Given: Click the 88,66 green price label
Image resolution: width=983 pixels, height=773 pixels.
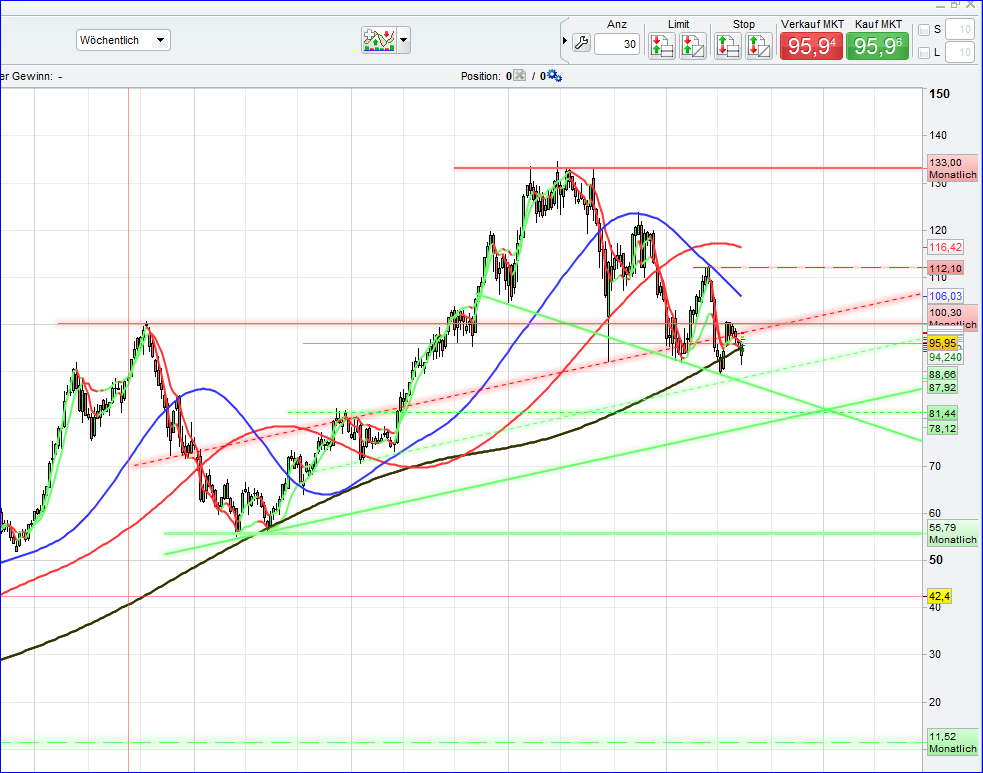Looking at the screenshot, I should click(942, 374).
